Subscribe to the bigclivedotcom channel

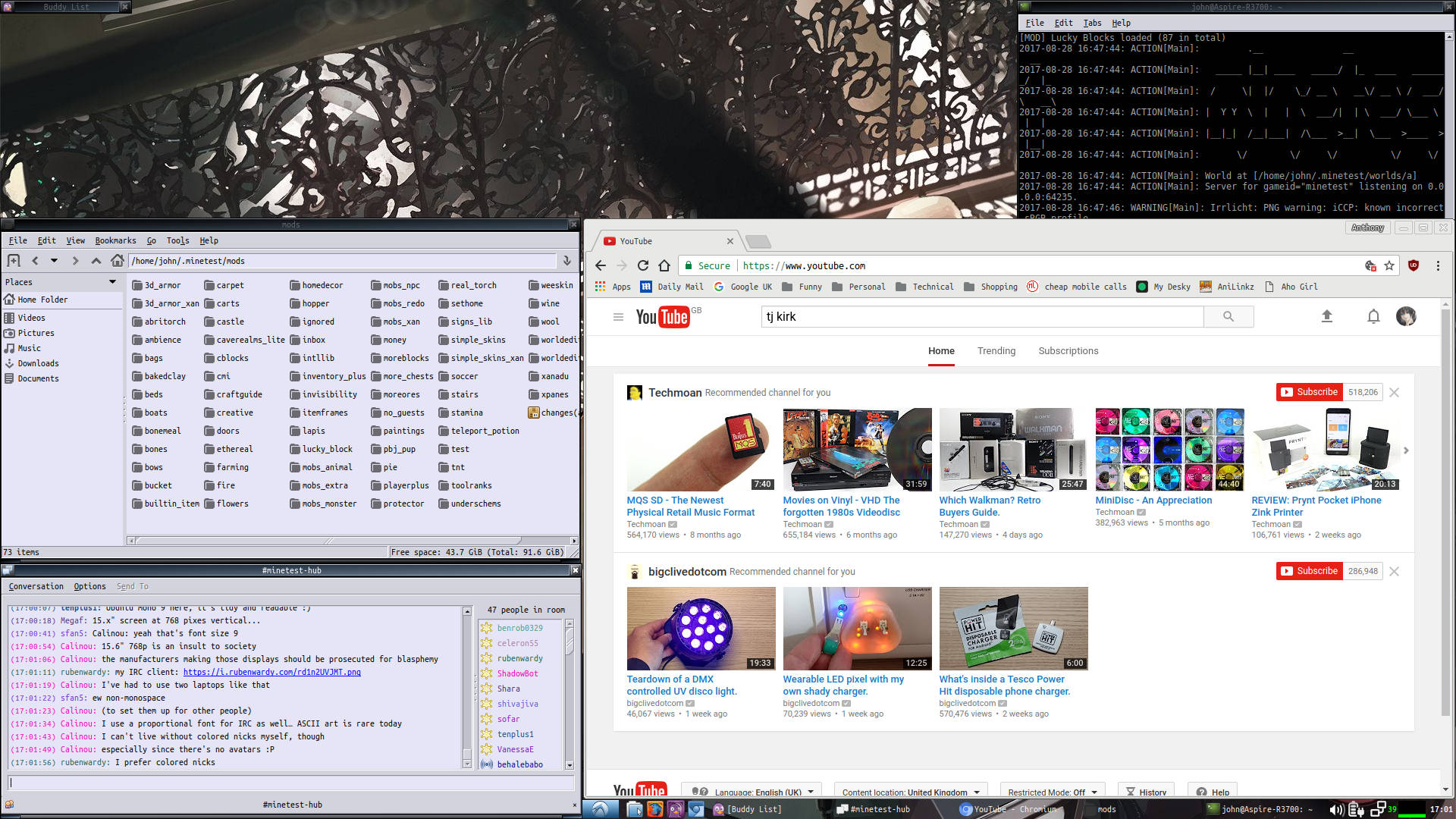point(1310,571)
